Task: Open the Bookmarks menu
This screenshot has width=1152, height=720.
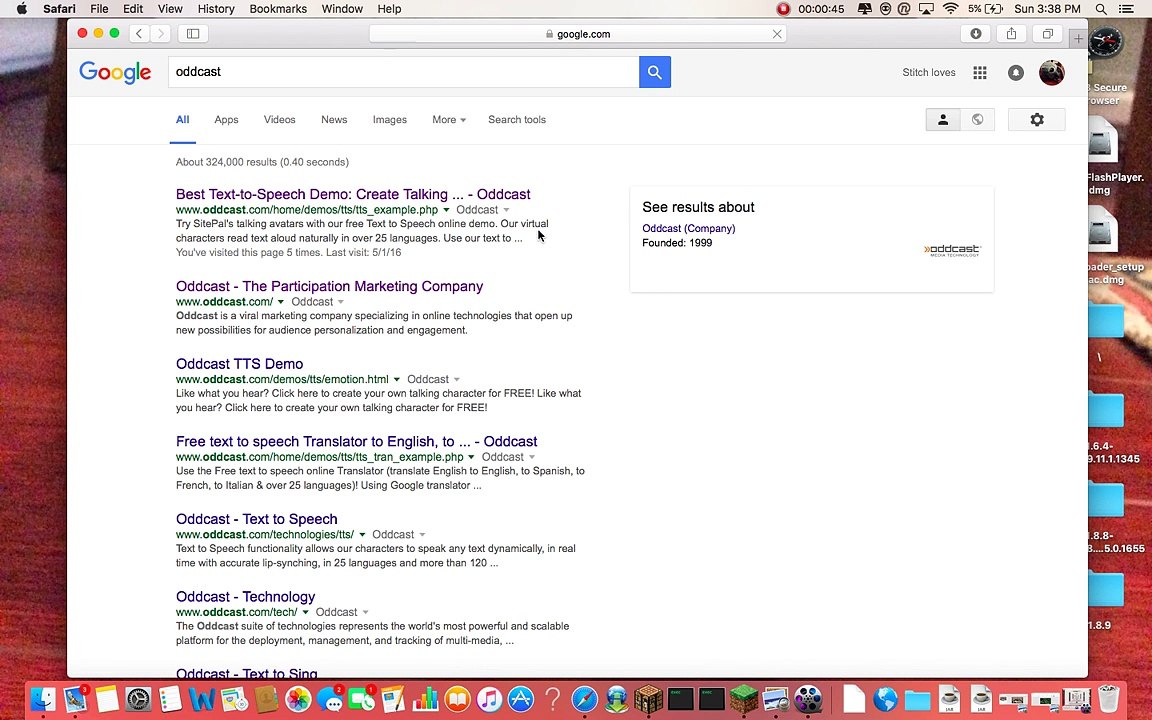Action: pos(278,9)
